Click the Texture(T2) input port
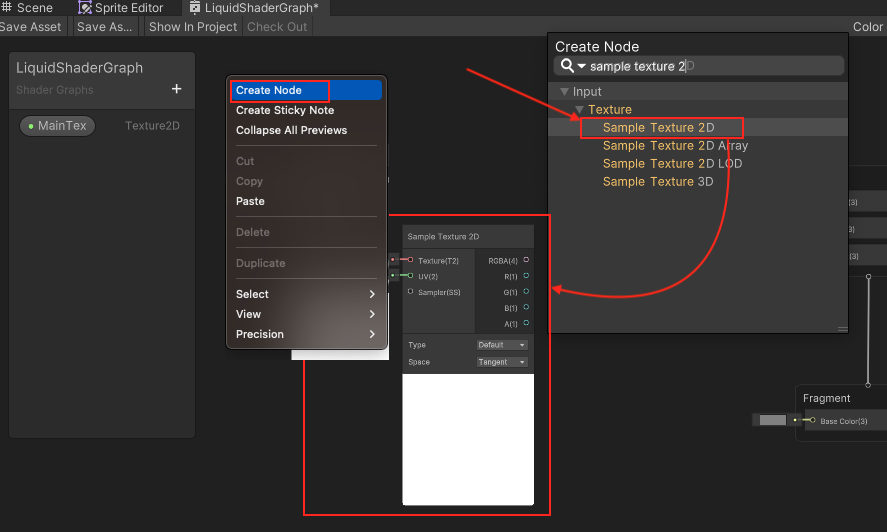 (411, 260)
